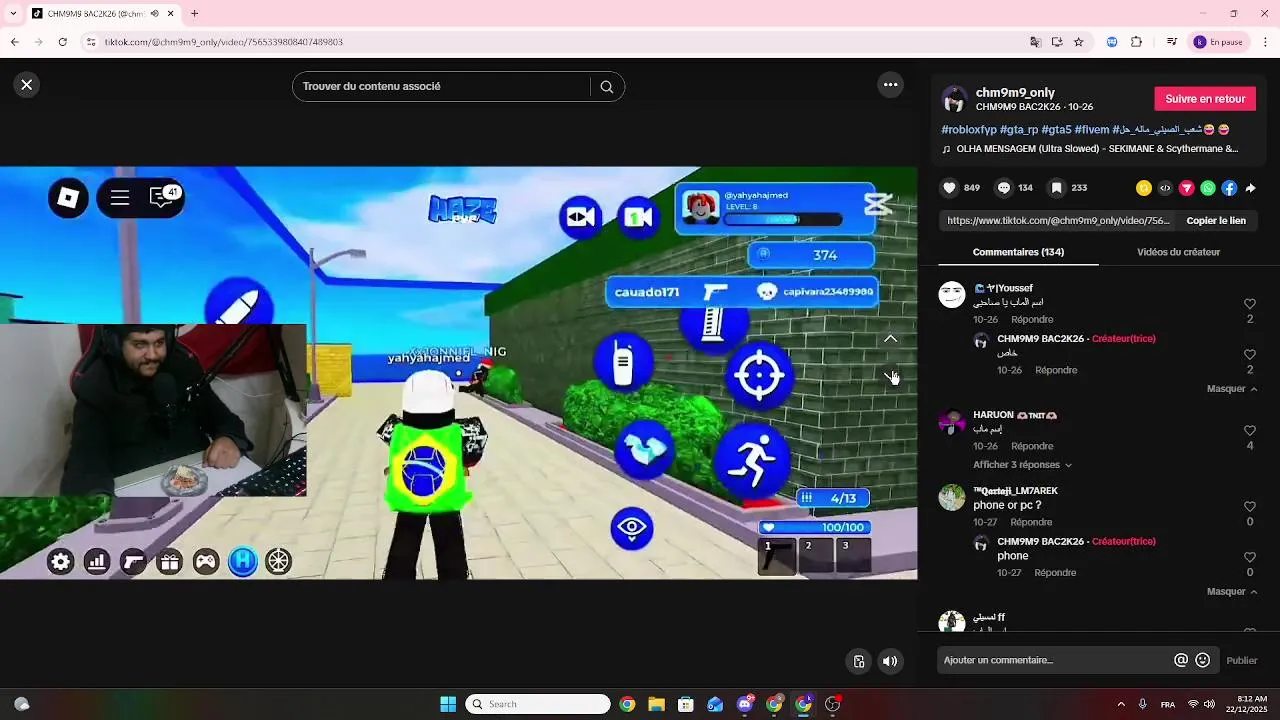
Task: Like the video with the heart icon (849)
Action: (x=950, y=188)
